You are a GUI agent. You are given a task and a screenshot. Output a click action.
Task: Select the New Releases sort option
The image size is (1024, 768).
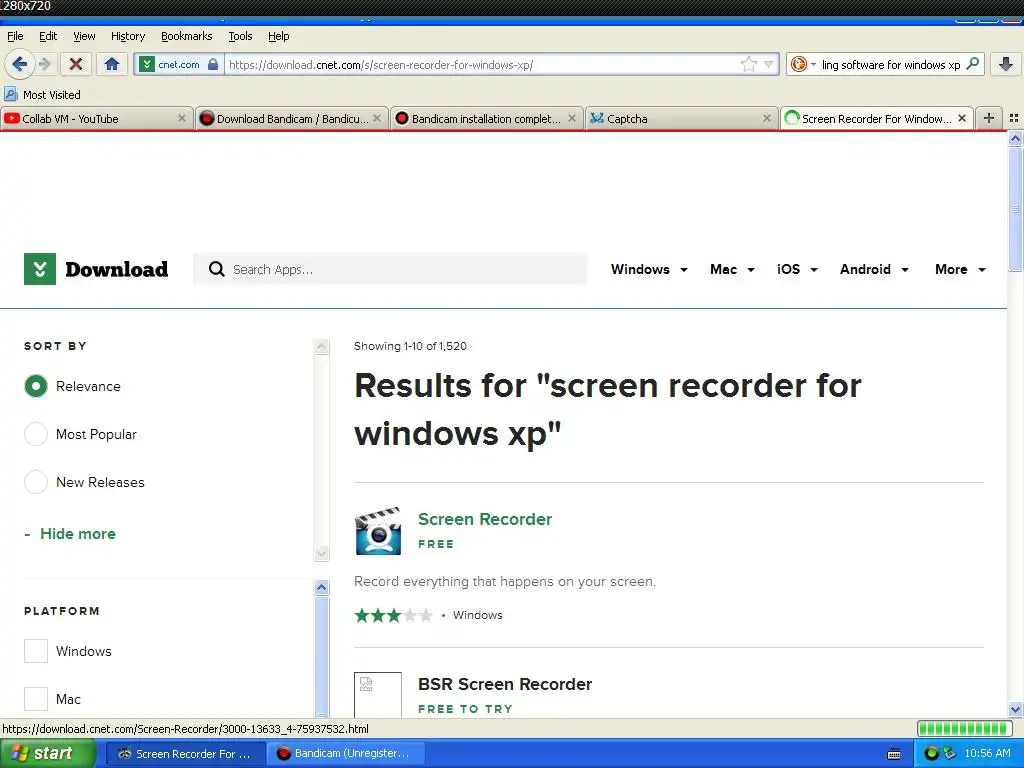(x=36, y=482)
